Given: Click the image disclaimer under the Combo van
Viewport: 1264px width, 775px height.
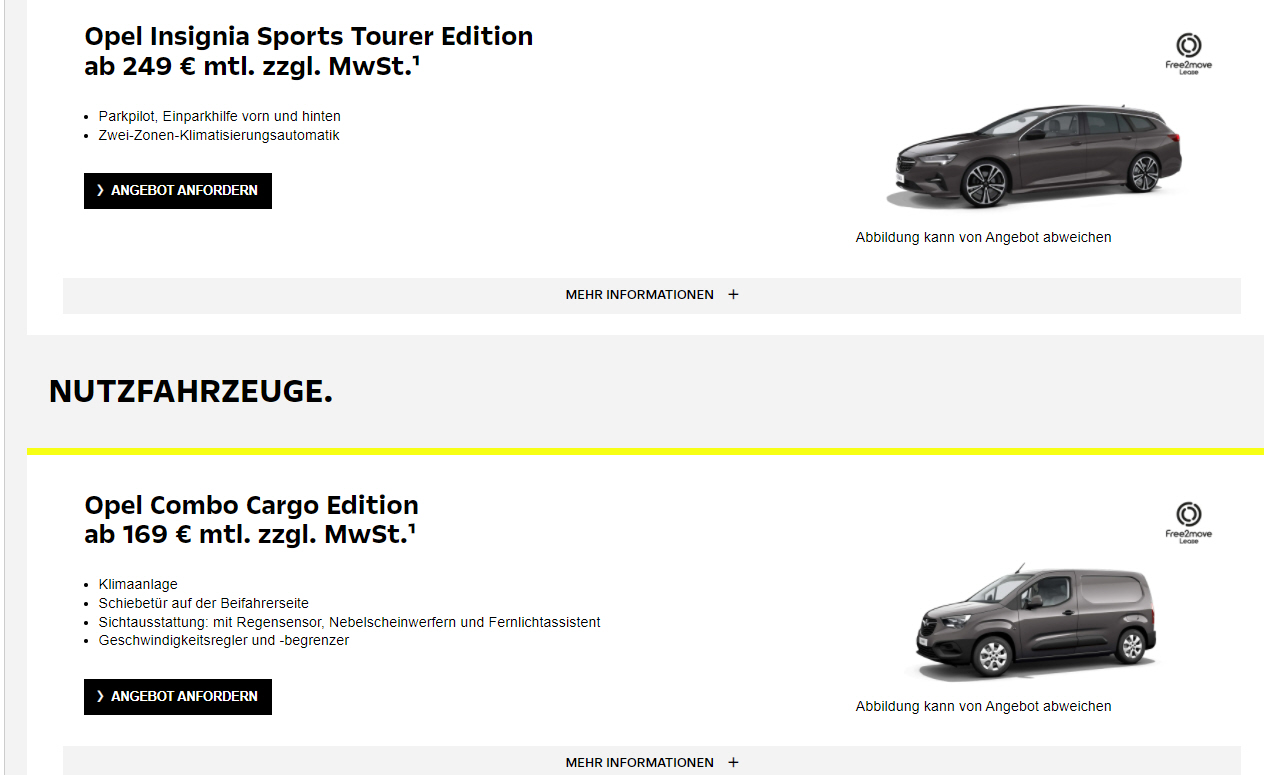Looking at the screenshot, I should point(983,706).
